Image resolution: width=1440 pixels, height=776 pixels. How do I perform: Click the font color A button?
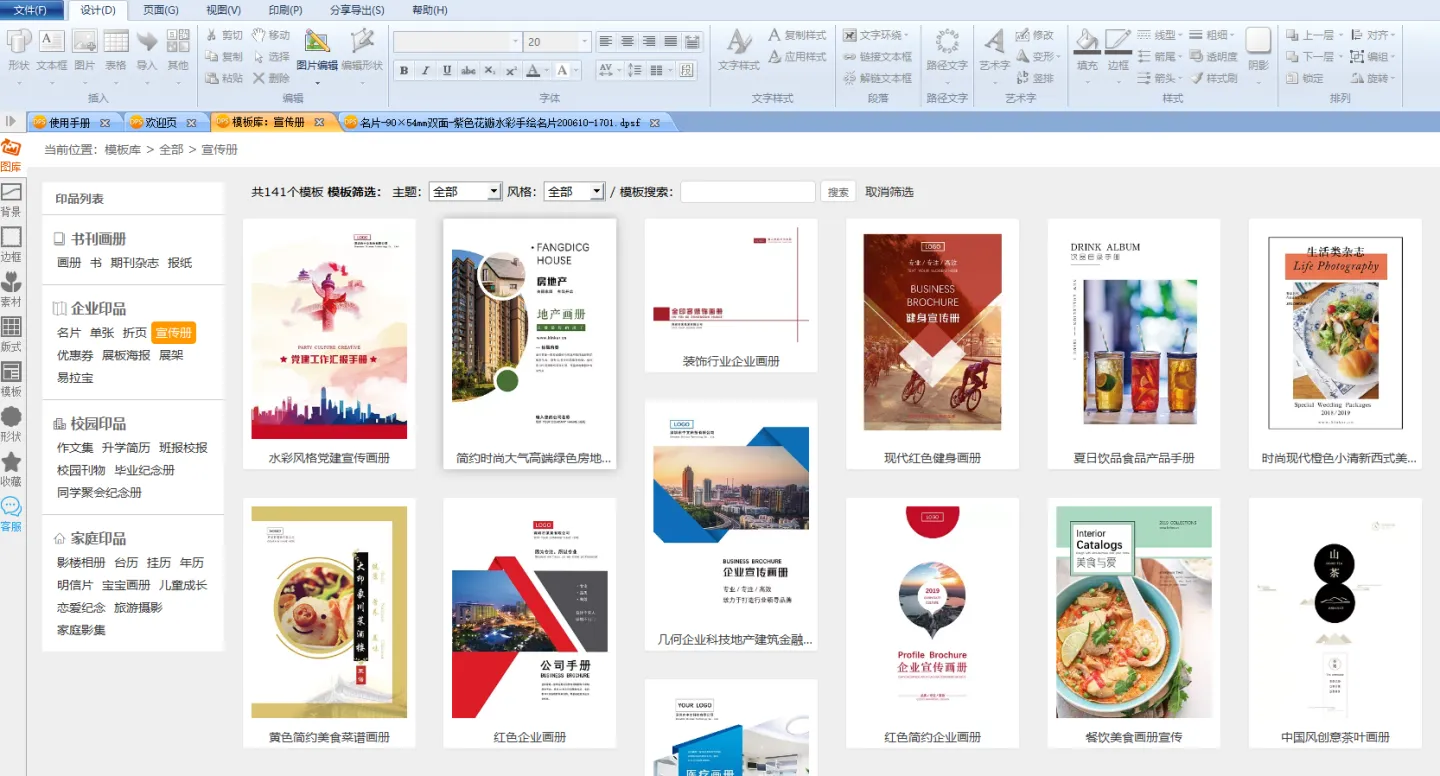point(533,70)
